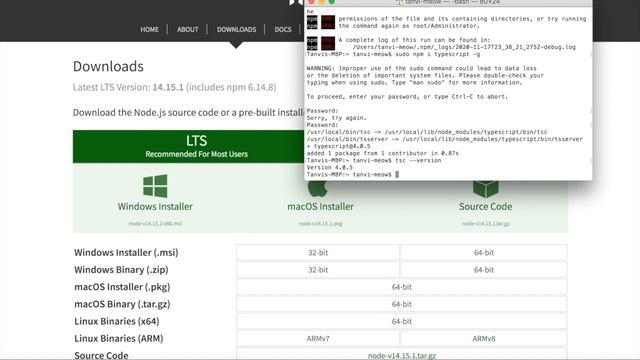Click the 'Linux Binaries (ARM)' row label
This screenshot has height=360, width=640.
[x=118, y=338]
